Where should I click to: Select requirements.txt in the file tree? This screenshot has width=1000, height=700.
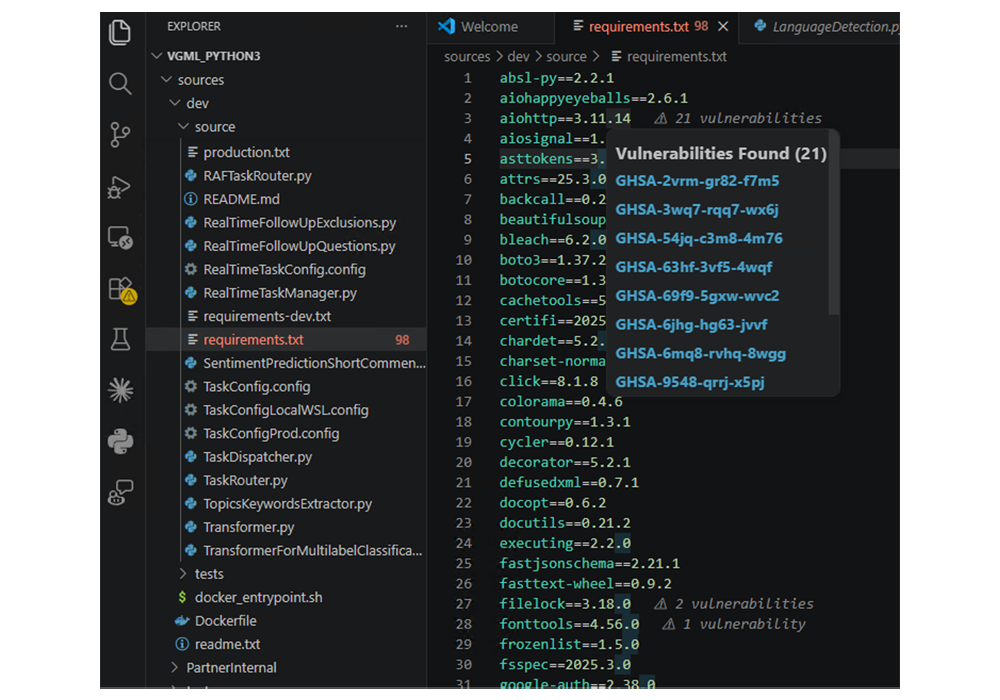click(286, 340)
